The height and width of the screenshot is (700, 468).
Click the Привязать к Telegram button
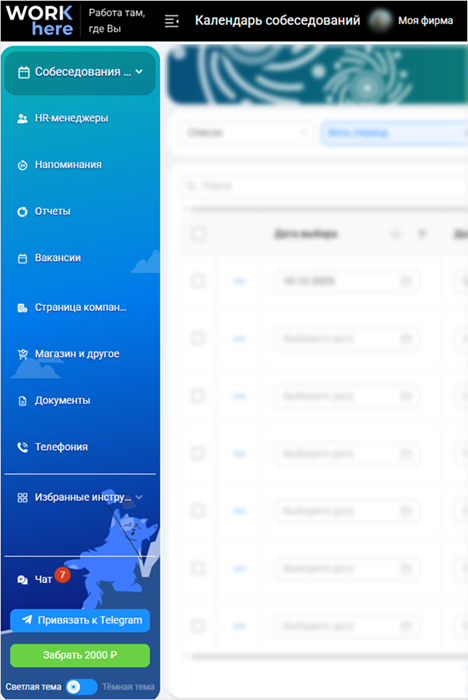80,620
